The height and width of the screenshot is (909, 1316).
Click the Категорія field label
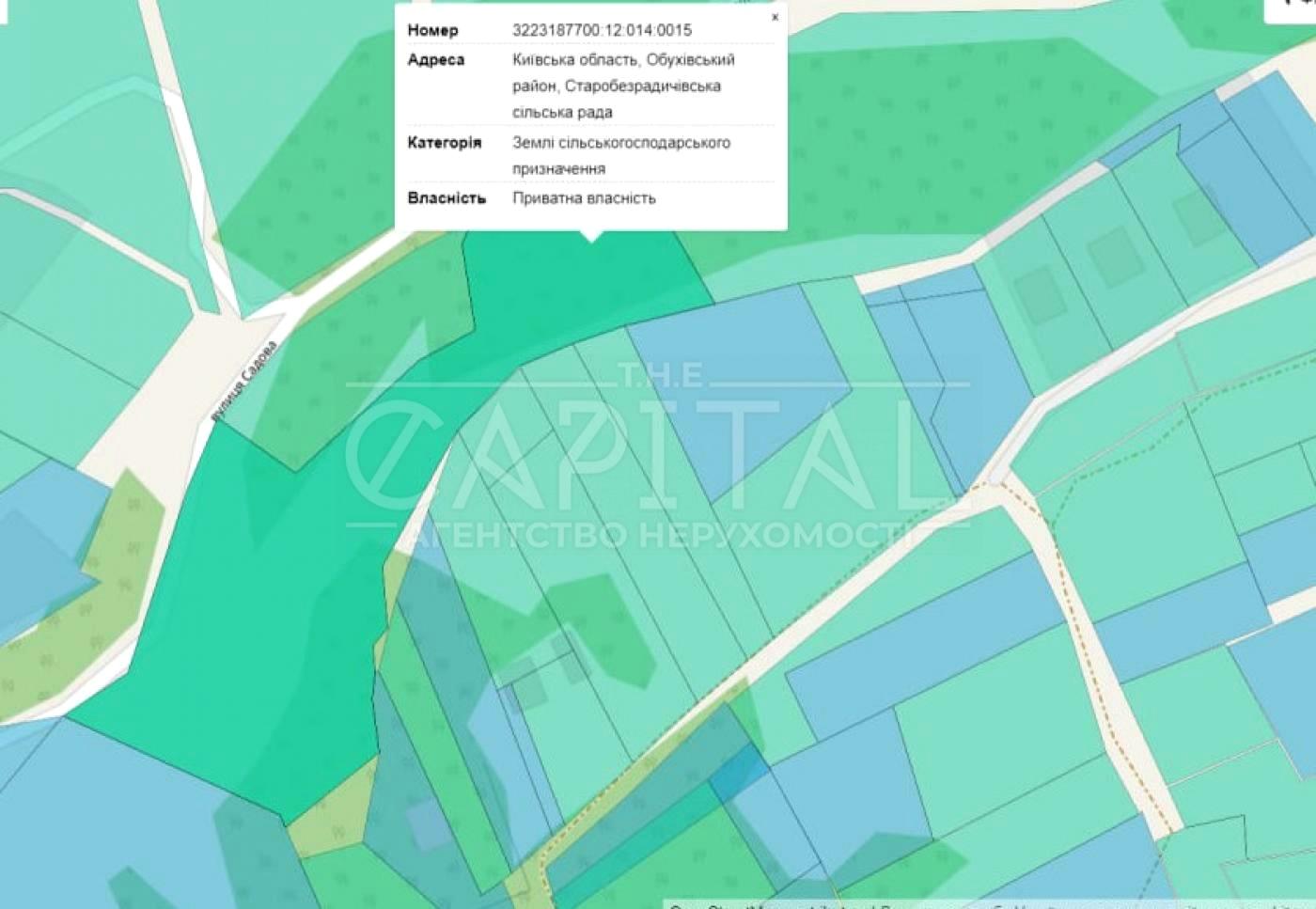pos(444,143)
